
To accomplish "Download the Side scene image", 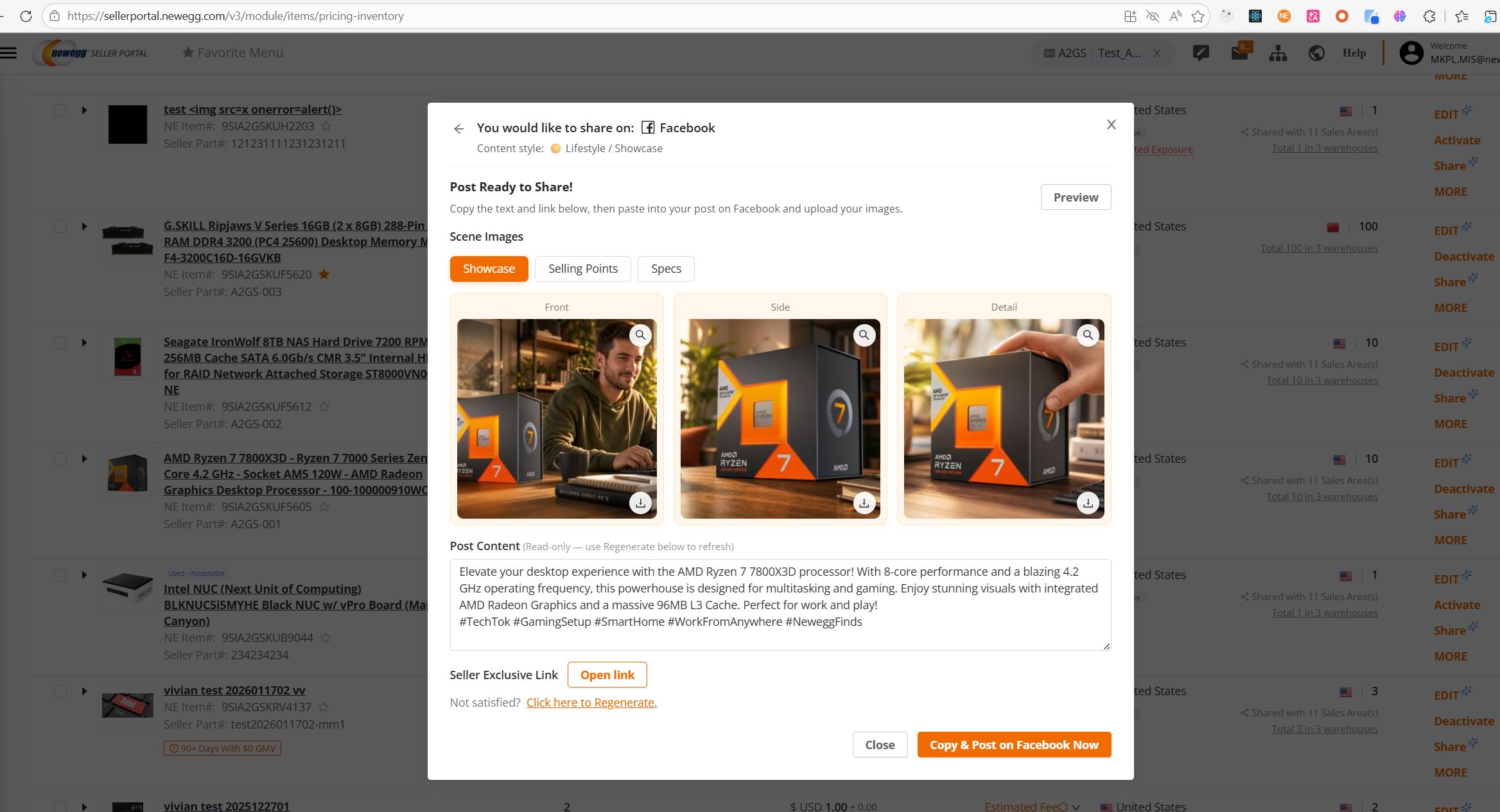I will coord(864,503).
